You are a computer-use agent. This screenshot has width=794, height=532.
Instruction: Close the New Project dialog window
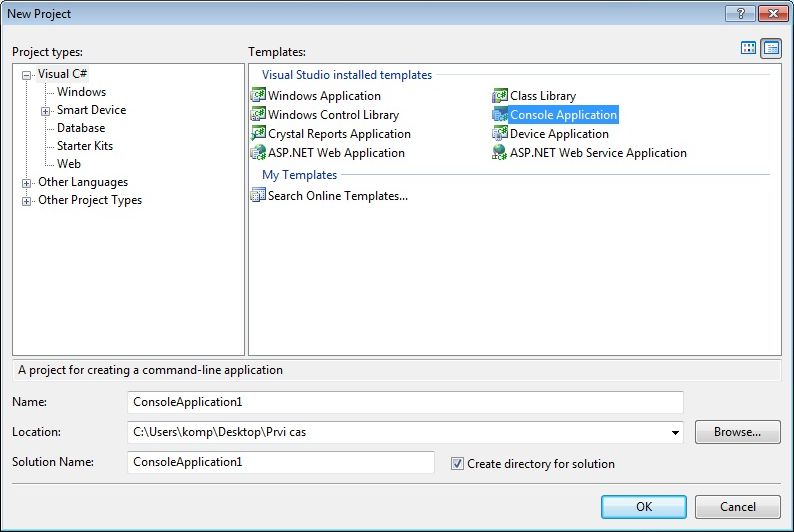tap(773, 14)
